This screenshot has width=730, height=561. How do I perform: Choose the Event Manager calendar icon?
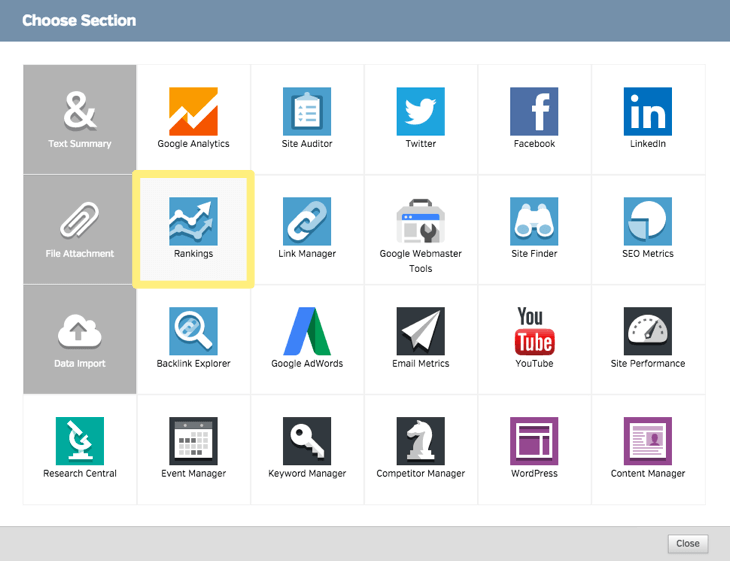(x=193, y=441)
